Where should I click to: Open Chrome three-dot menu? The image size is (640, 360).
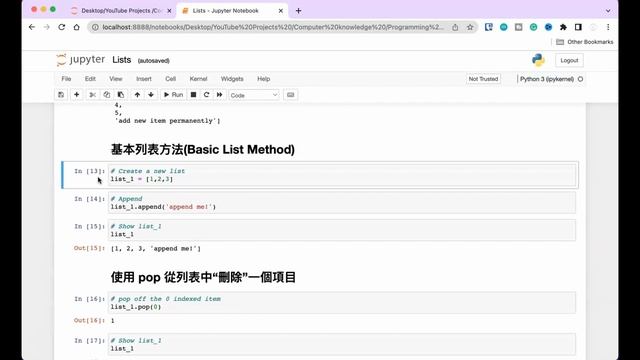(608, 27)
